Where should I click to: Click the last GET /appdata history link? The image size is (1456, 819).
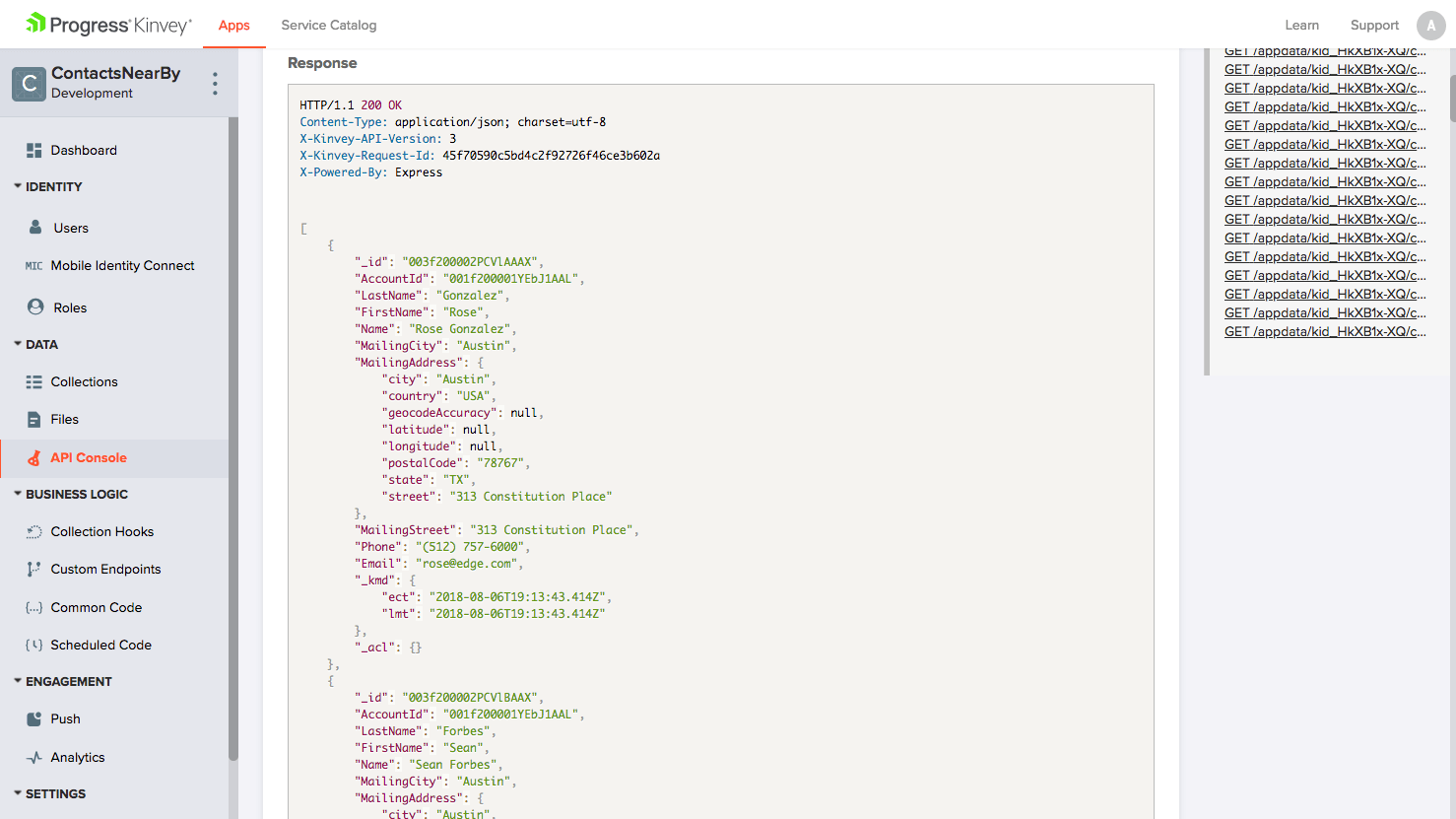(1324, 332)
